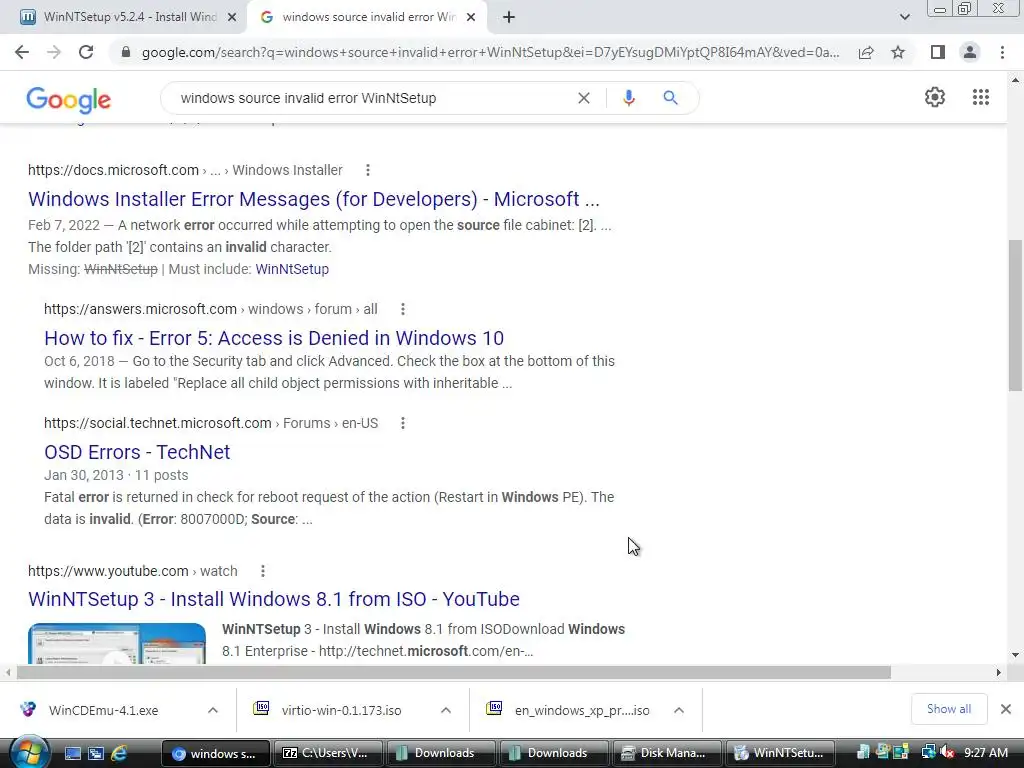
Task: Go back to the previous page
Action: pyautogui.click(x=22, y=52)
